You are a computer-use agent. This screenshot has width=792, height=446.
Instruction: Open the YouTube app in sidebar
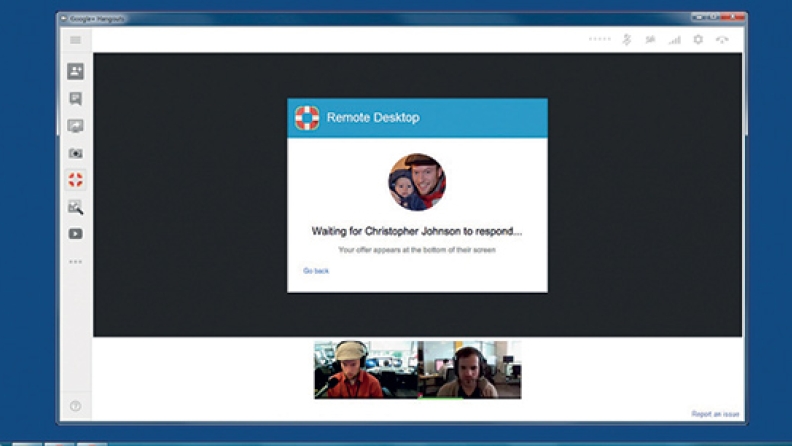[x=76, y=234]
